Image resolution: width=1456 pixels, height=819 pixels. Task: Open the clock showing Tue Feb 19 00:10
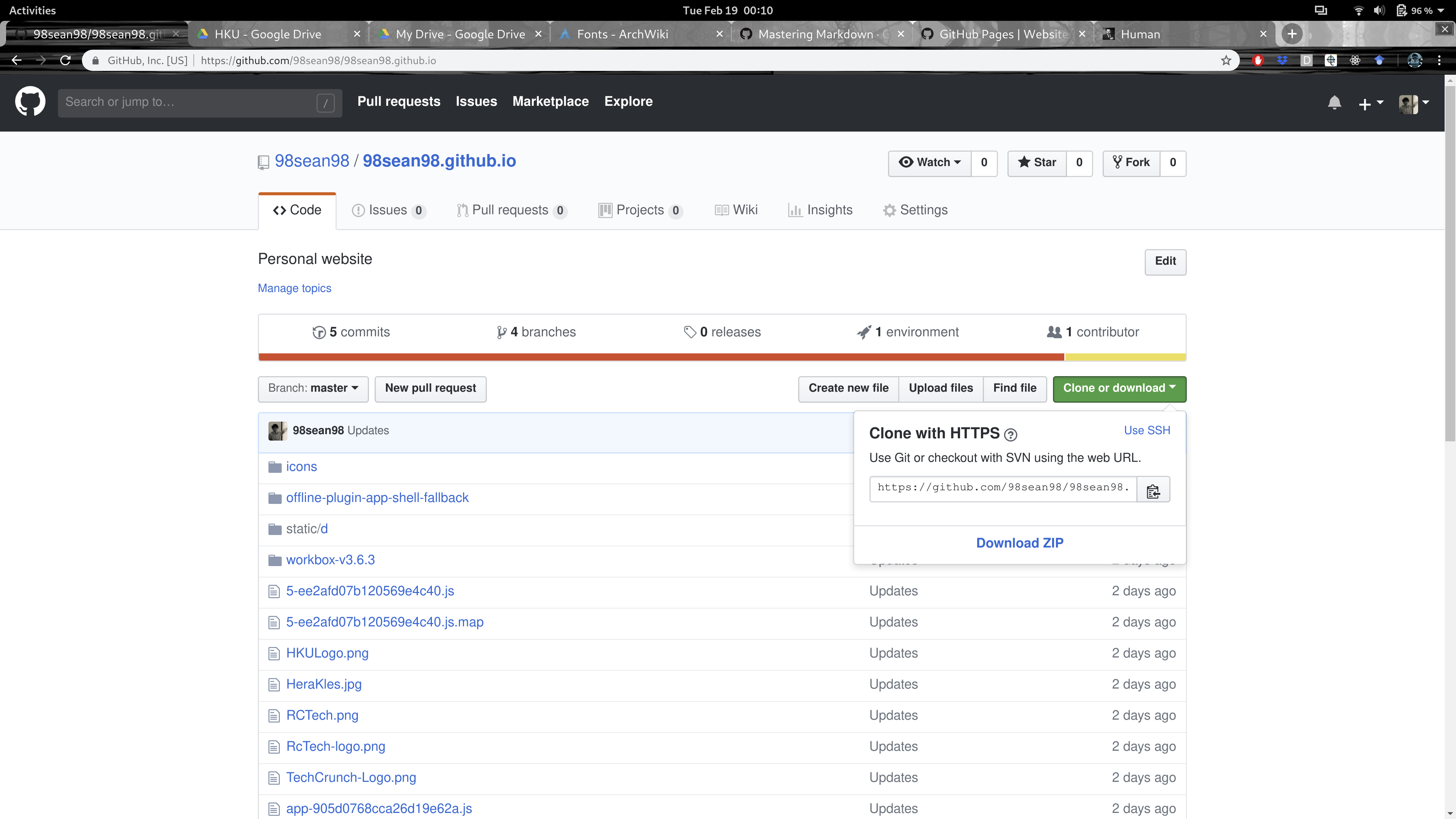[728, 10]
